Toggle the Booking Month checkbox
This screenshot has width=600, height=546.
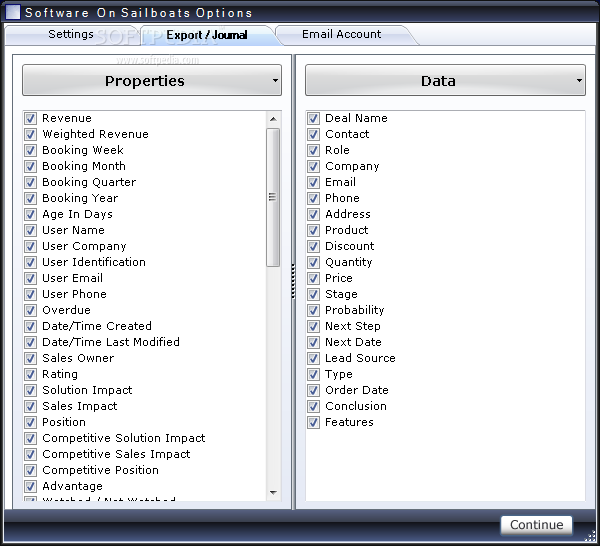[x=31, y=166]
